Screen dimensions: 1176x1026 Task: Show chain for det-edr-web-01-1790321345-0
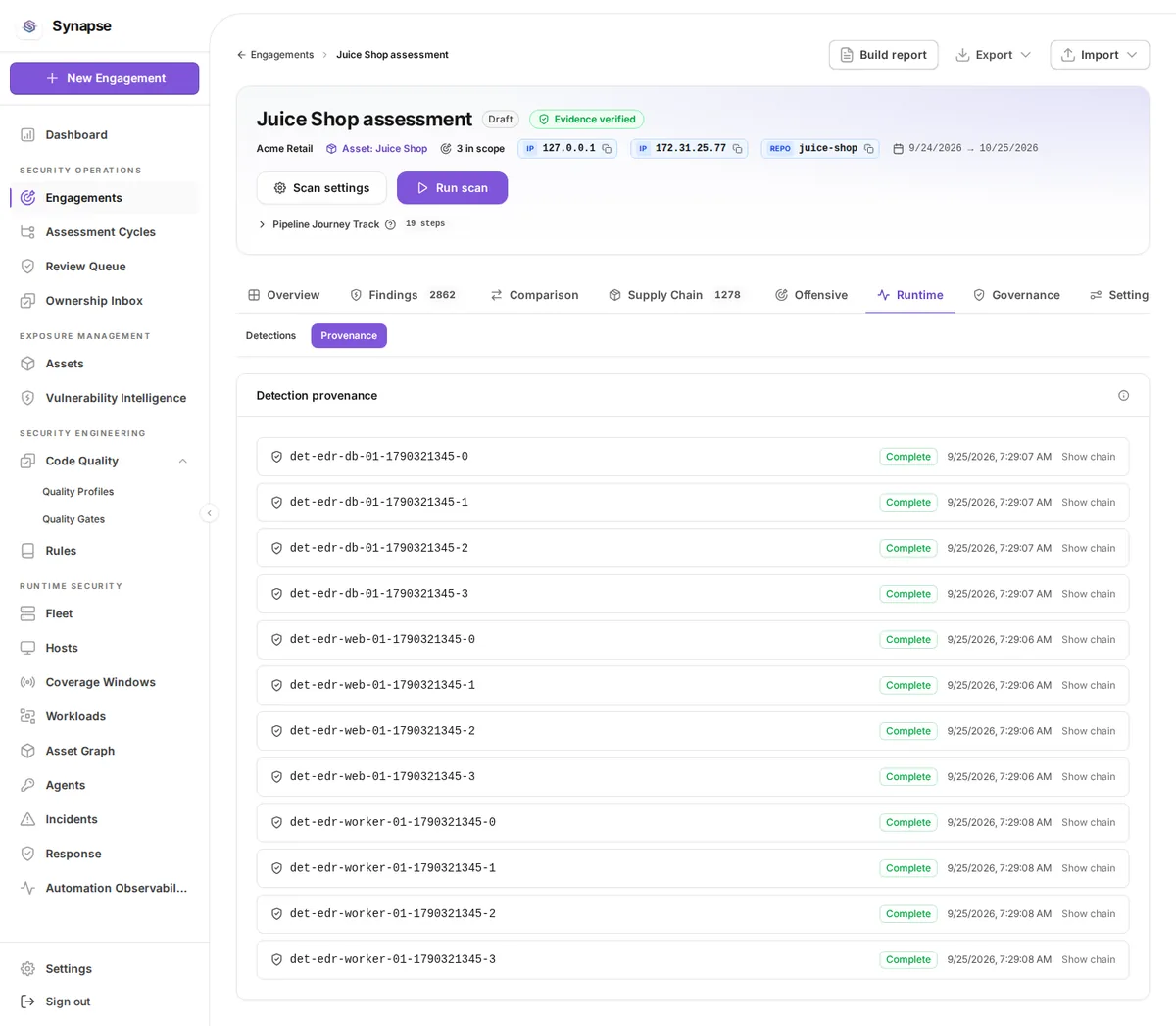[1088, 640]
